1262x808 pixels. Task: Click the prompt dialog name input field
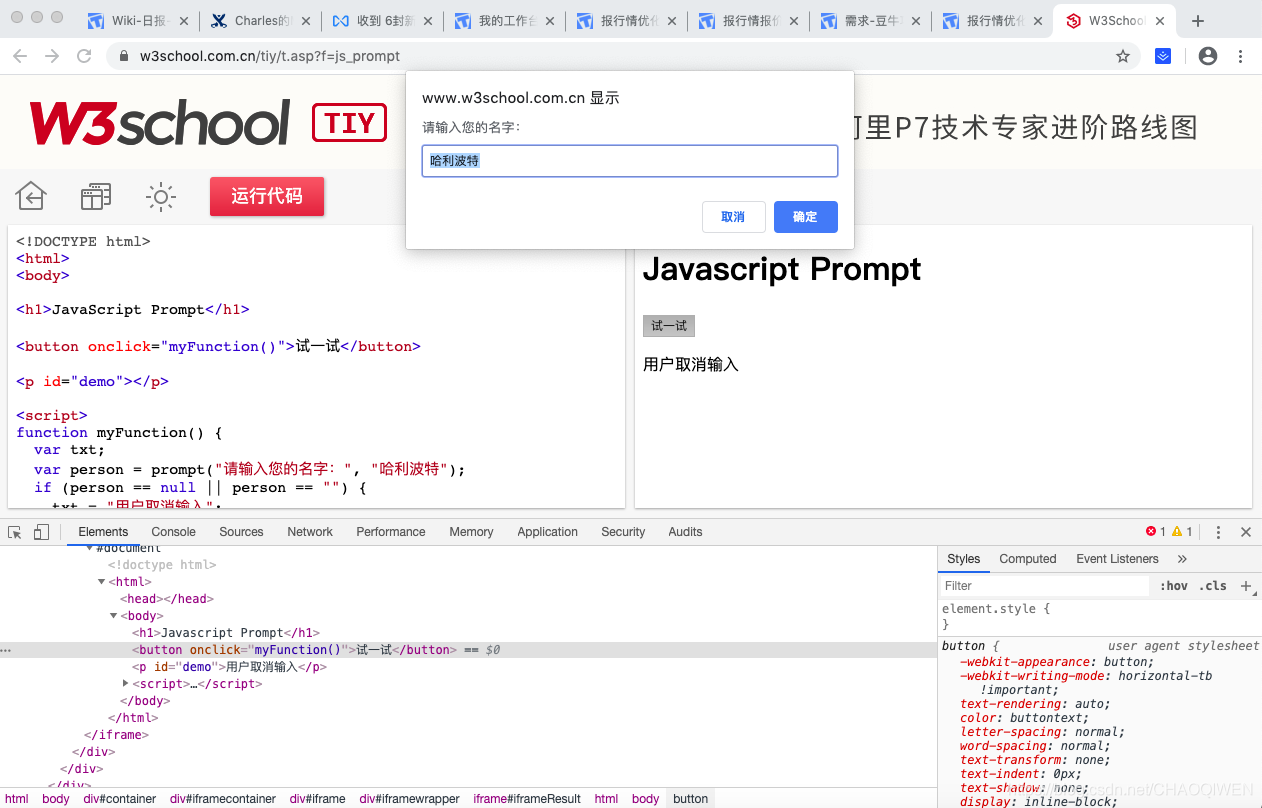tap(630, 161)
